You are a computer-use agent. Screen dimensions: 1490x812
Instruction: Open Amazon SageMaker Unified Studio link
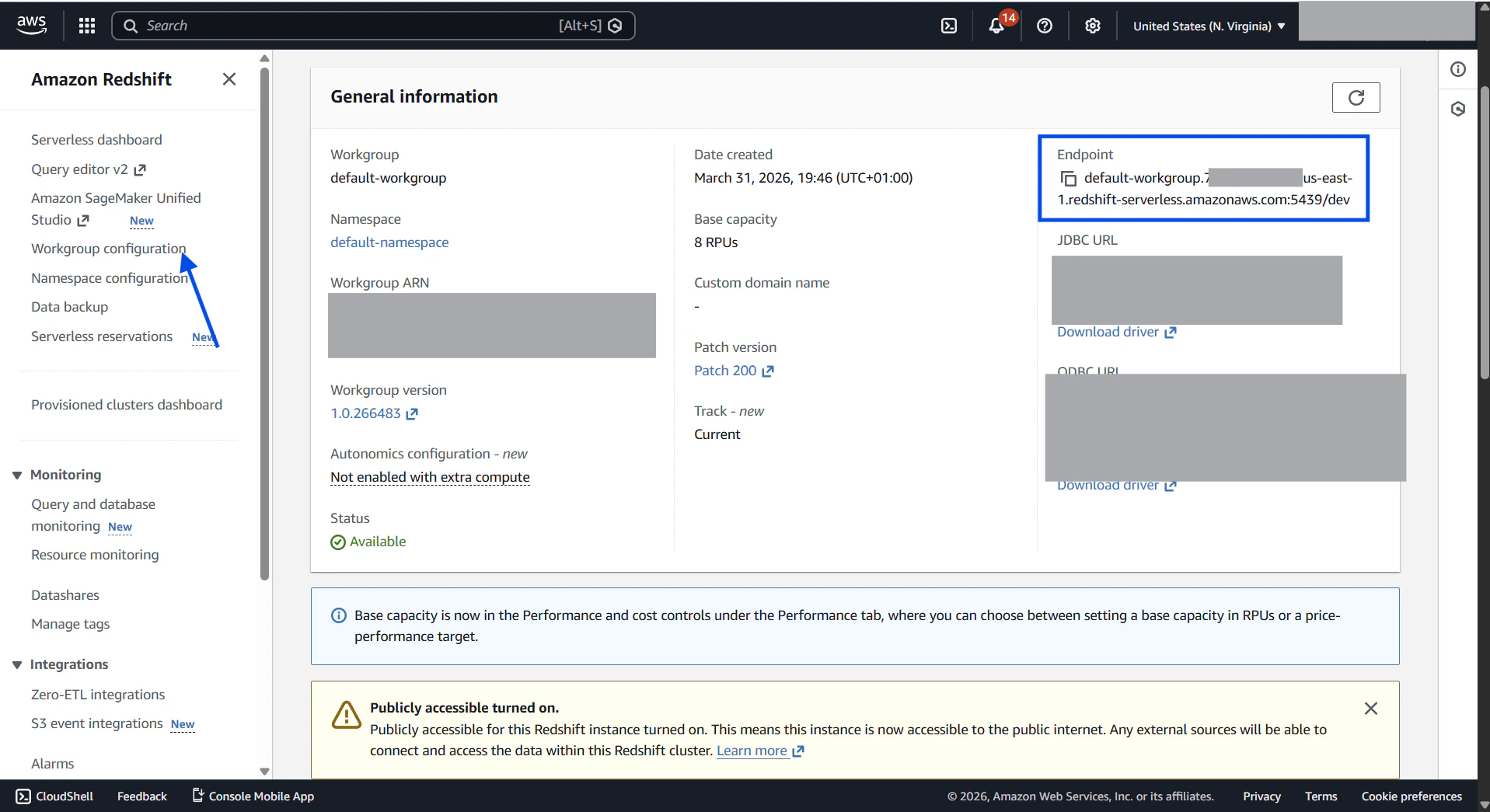point(116,209)
